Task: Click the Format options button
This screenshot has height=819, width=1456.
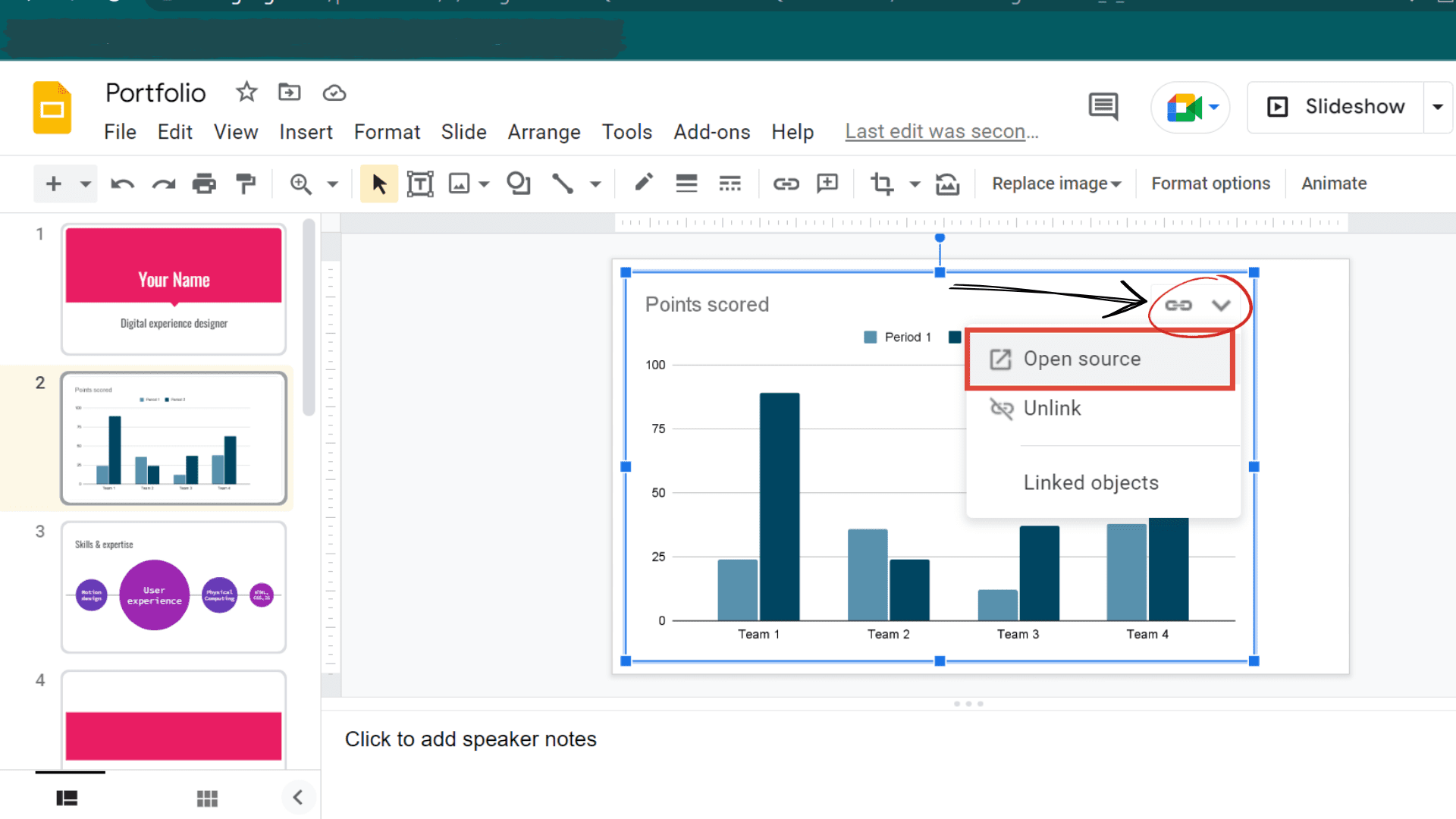Action: point(1210,184)
